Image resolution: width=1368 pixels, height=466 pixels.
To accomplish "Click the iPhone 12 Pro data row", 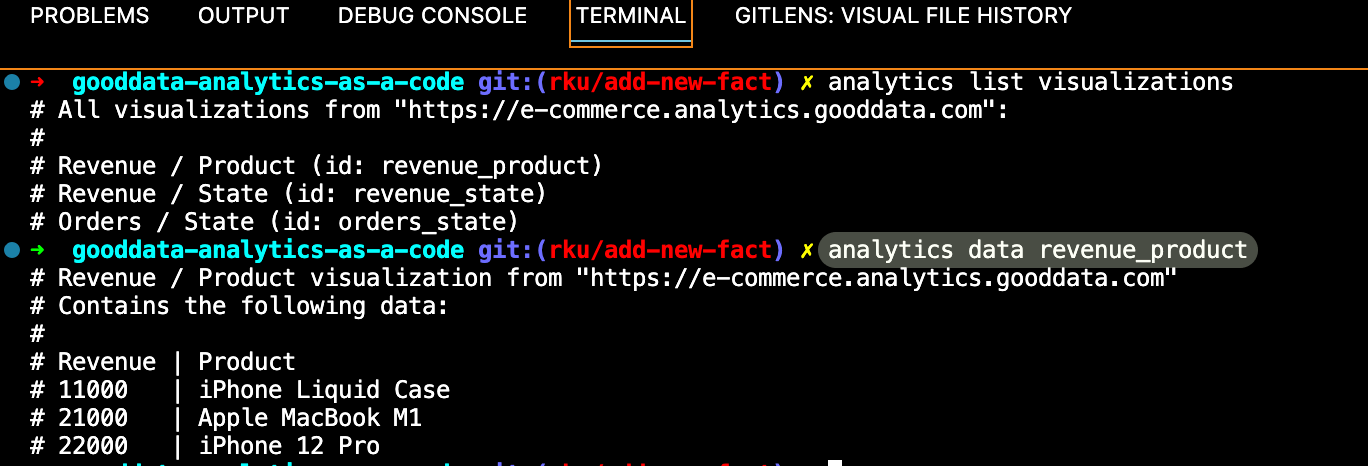I will coord(288,446).
